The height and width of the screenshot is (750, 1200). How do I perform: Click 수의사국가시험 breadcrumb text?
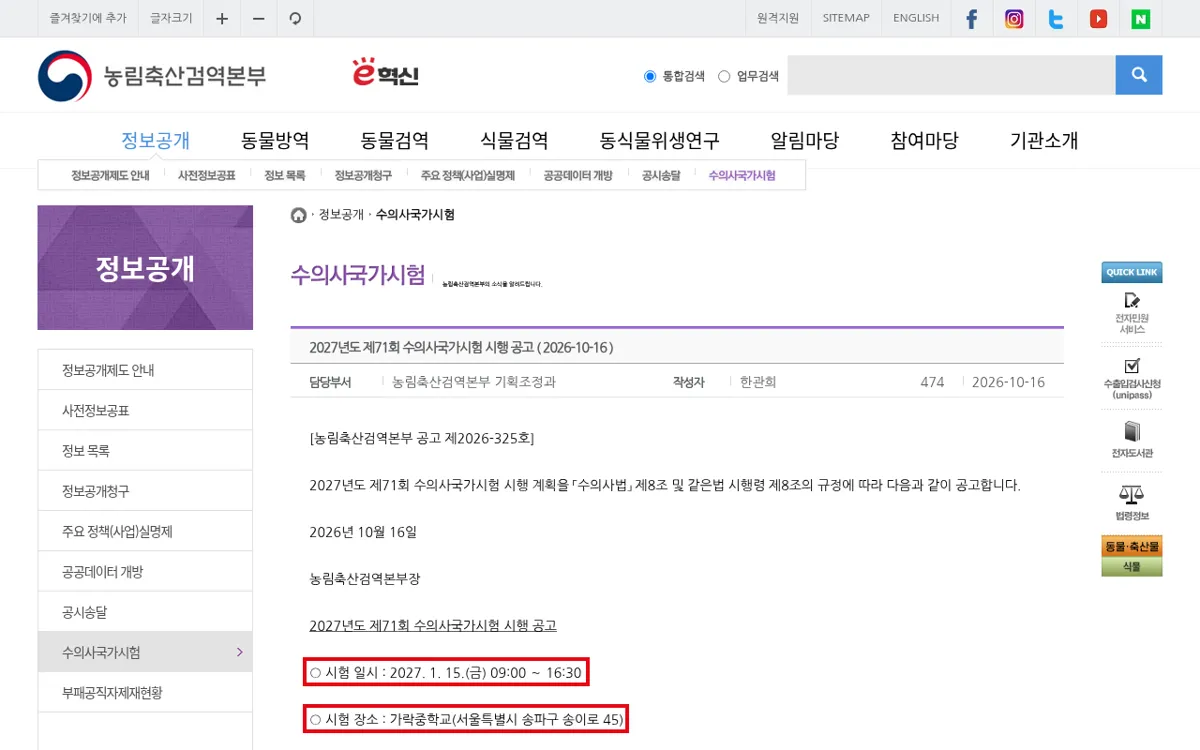415,215
